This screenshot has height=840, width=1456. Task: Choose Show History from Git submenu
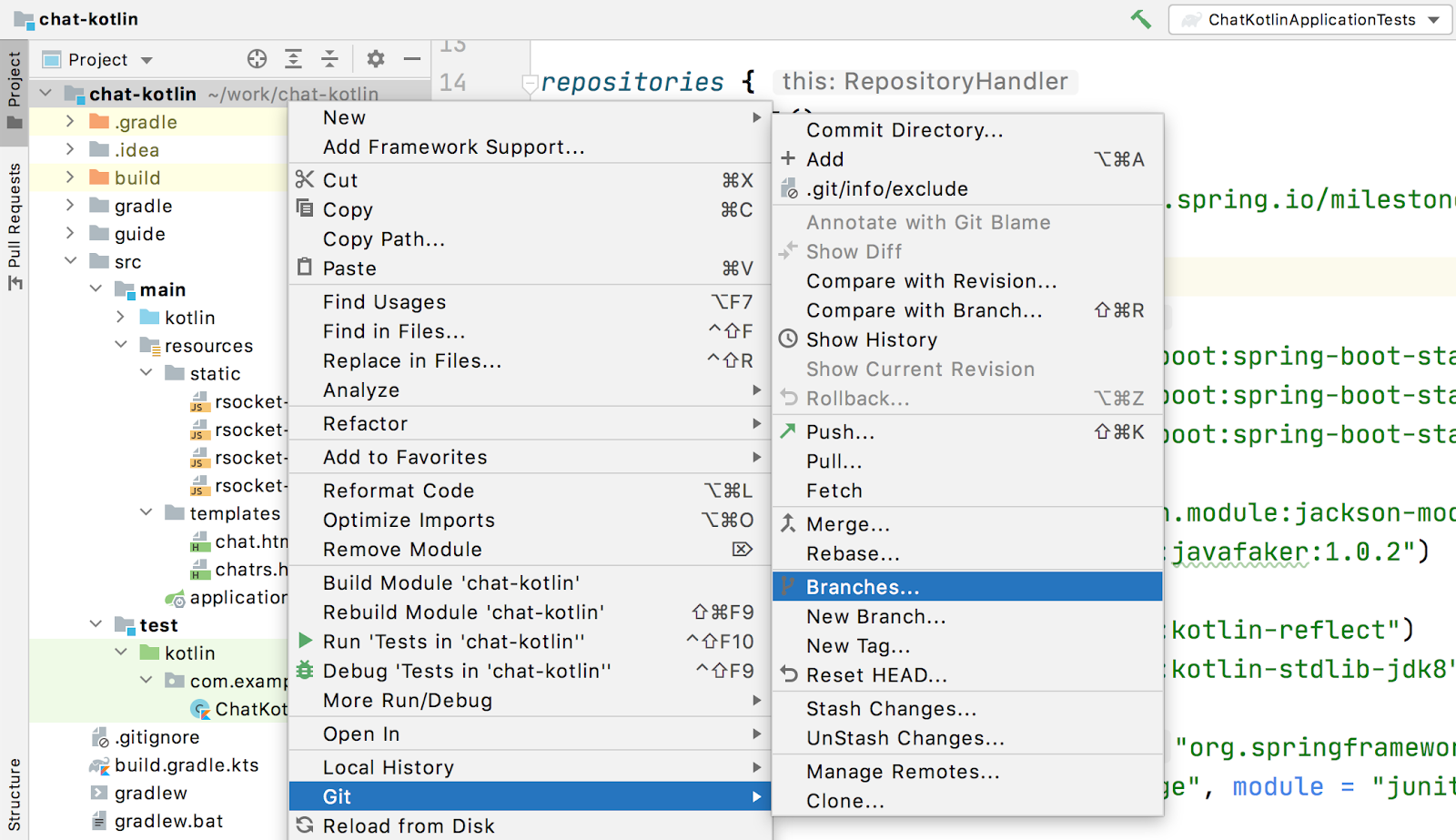click(x=871, y=339)
